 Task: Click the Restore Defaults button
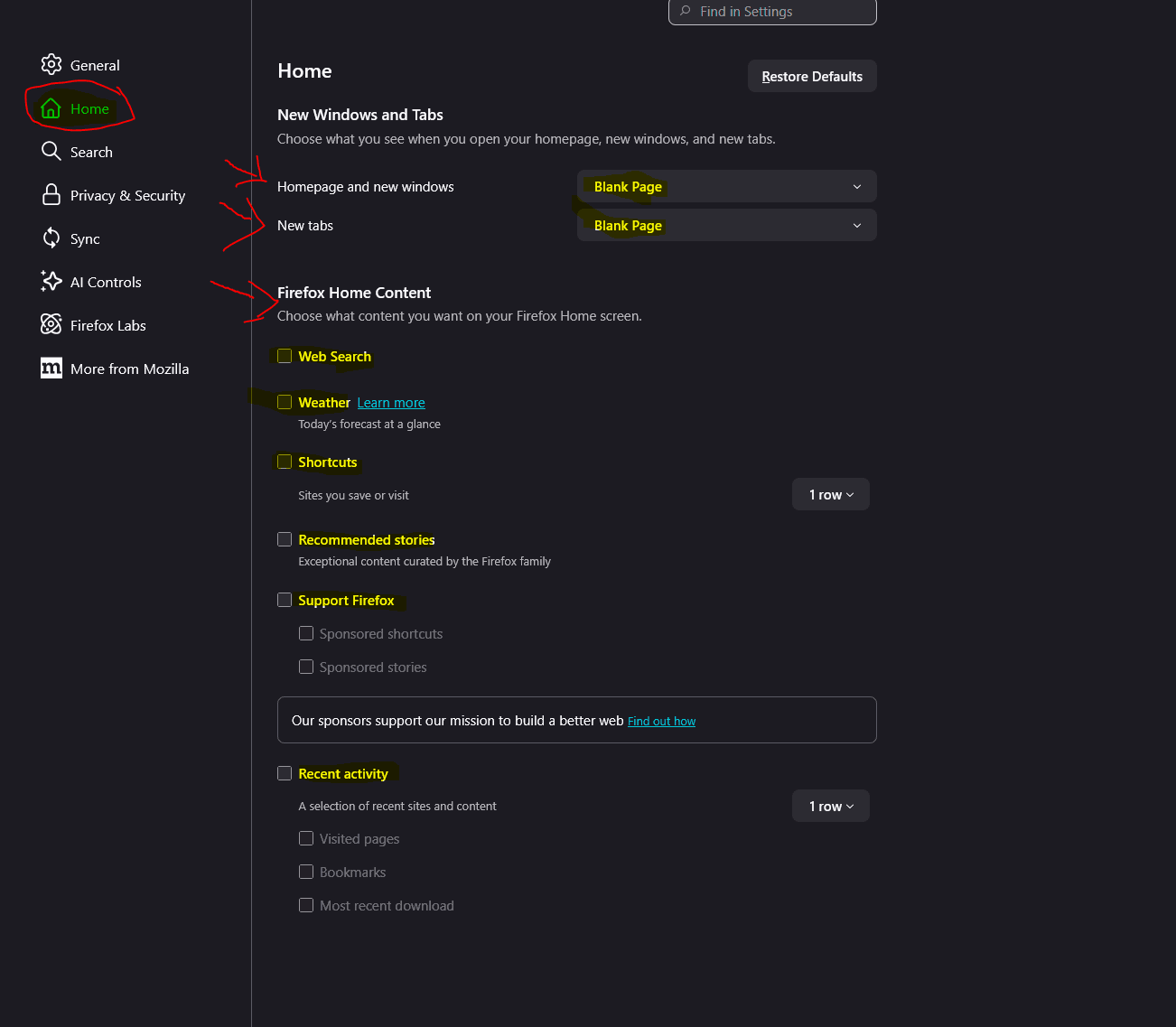click(x=812, y=76)
